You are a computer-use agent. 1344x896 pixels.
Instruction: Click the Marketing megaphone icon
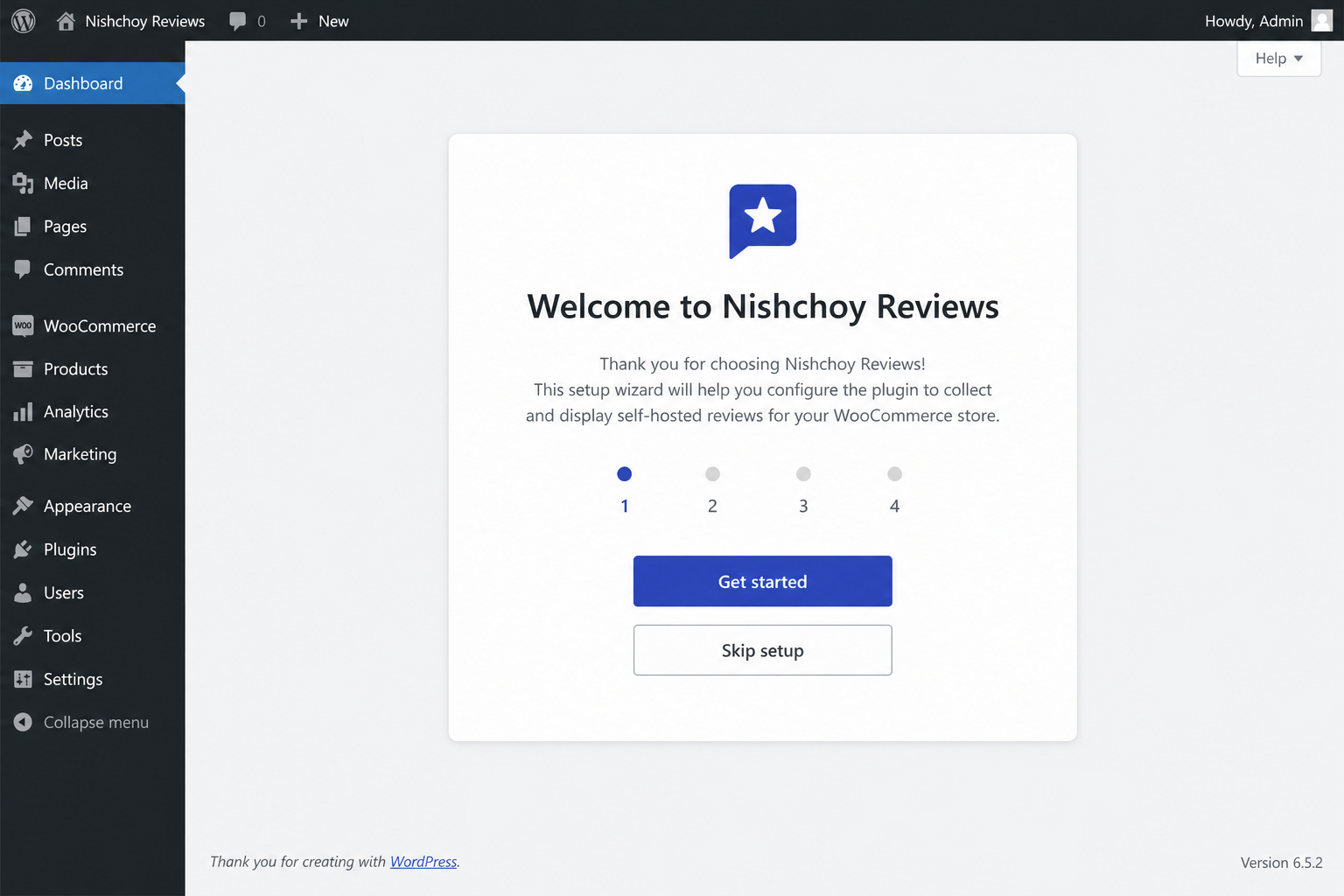pyautogui.click(x=23, y=454)
